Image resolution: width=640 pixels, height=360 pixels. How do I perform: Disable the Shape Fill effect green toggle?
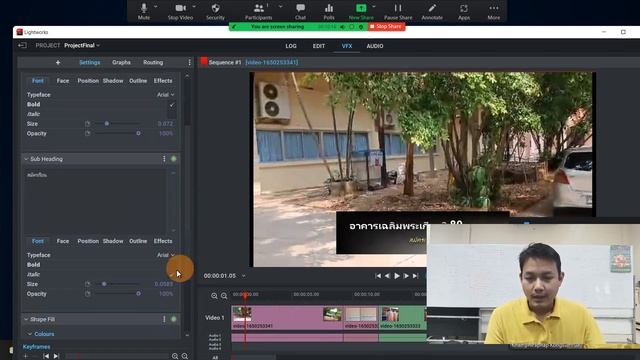pos(173,319)
